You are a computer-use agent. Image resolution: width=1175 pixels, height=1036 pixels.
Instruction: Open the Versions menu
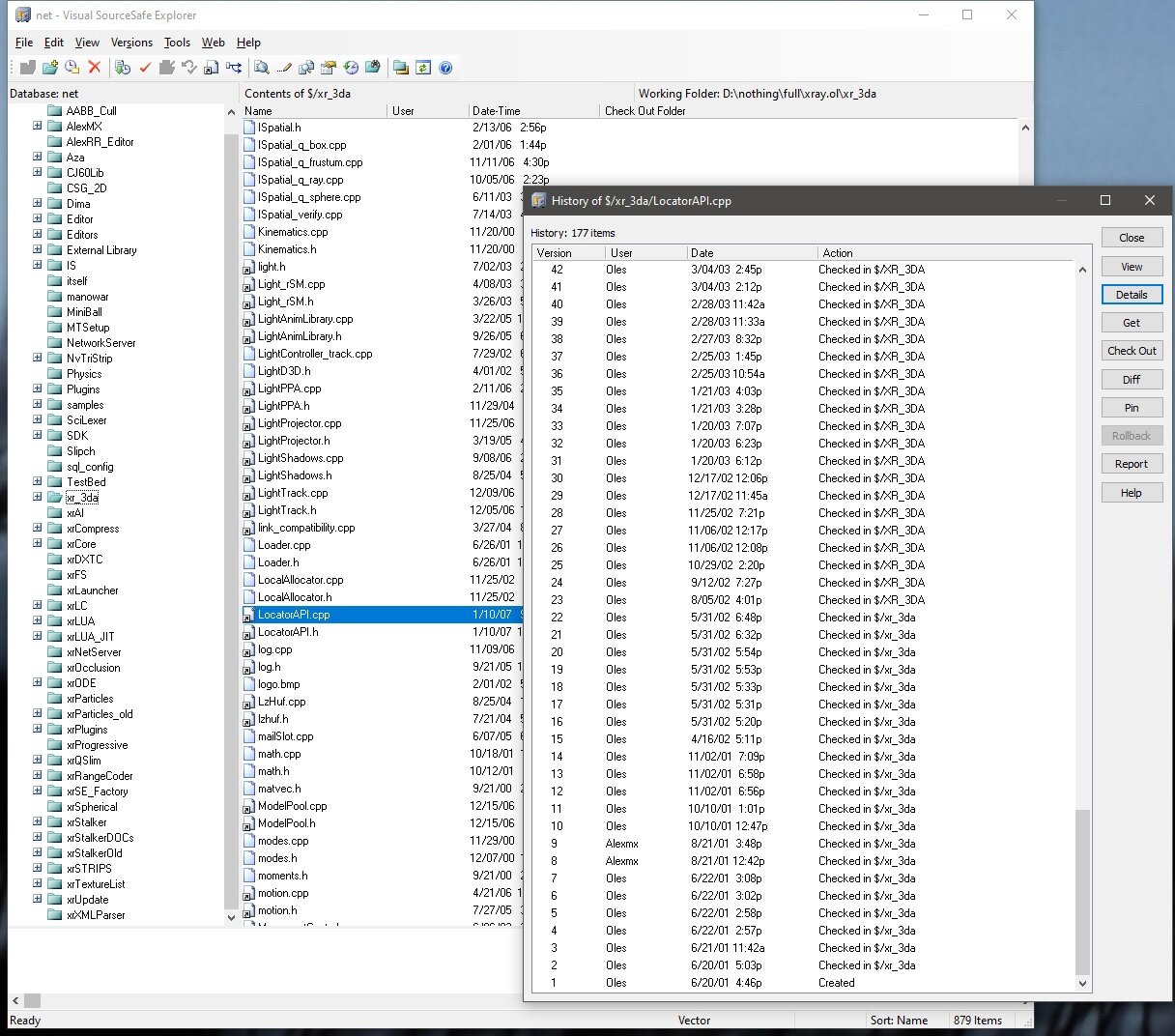pos(131,43)
